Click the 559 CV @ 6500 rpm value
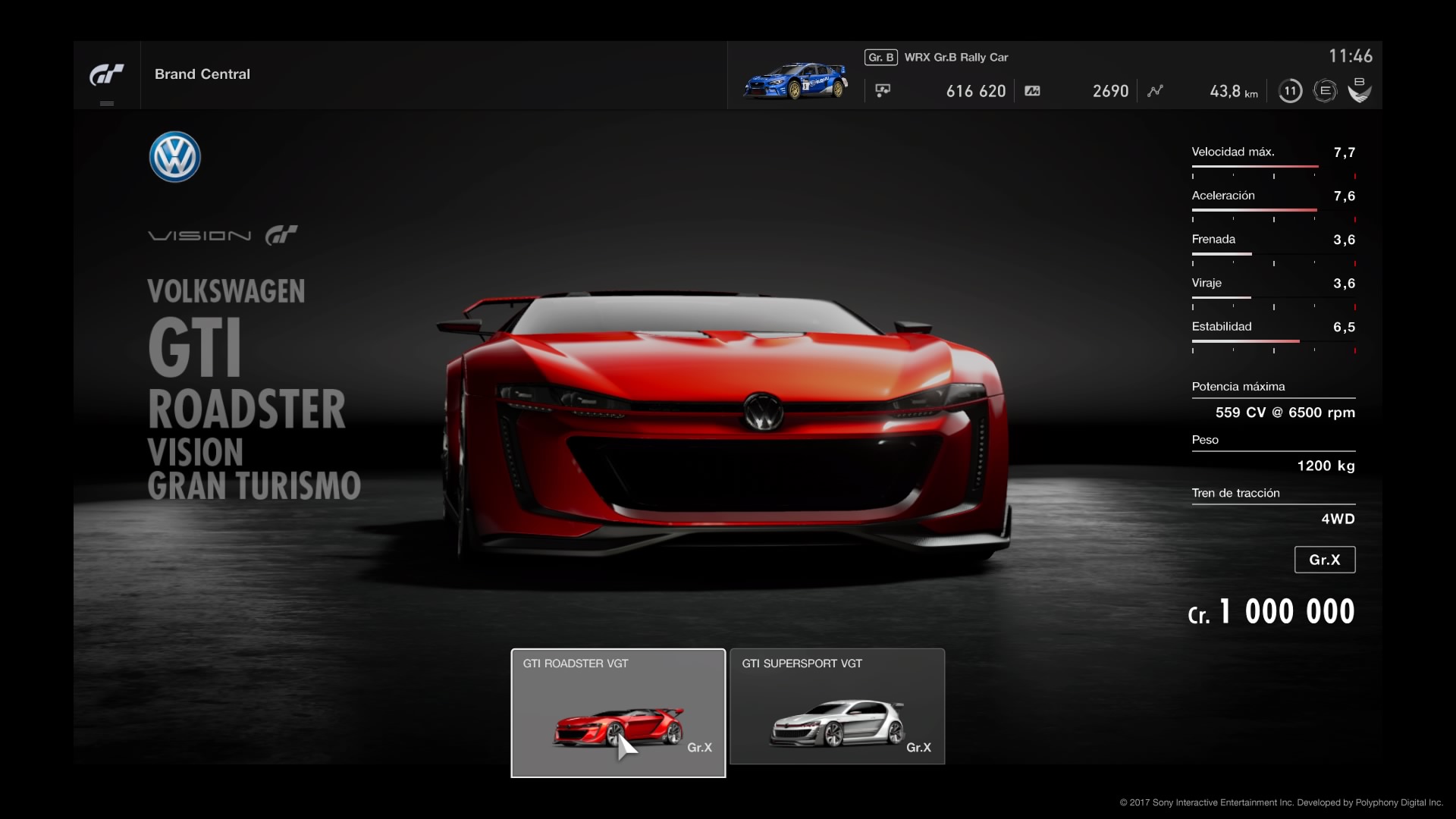1456x819 pixels. (1285, 413)
